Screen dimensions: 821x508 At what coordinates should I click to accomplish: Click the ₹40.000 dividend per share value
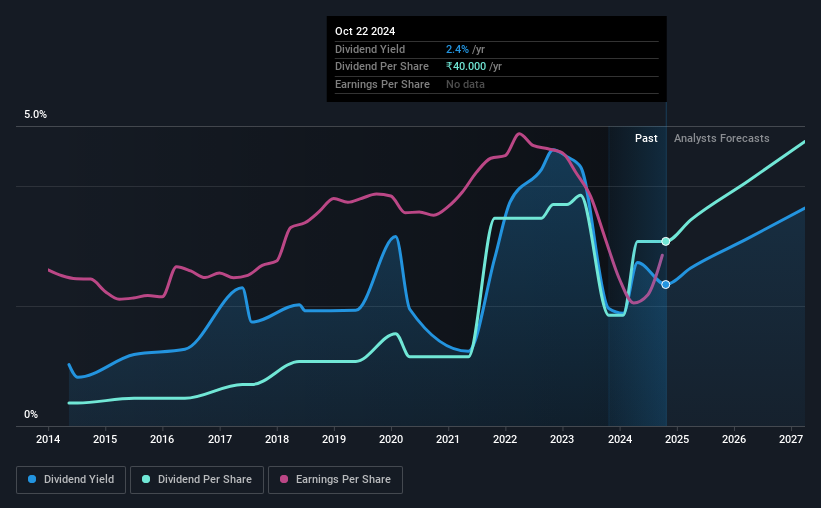(x=466, y=67)
